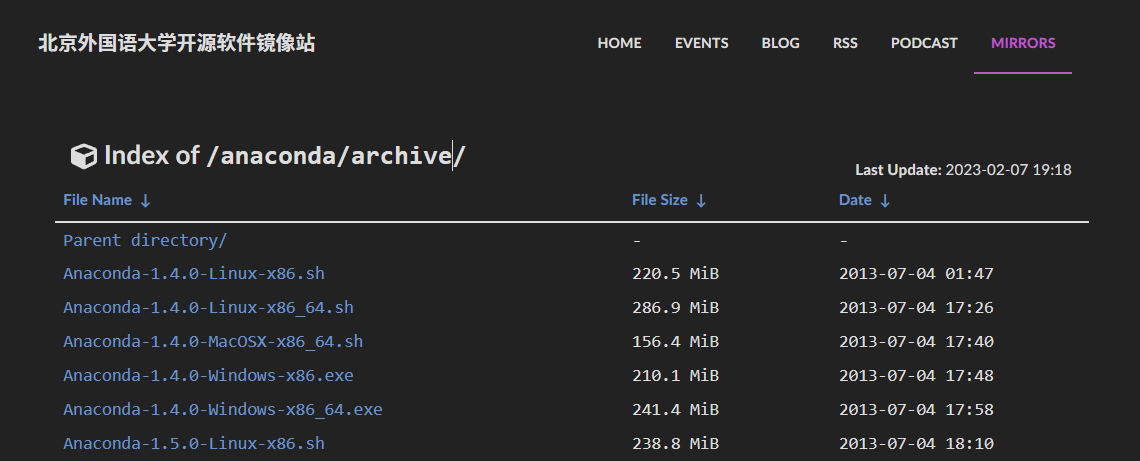Go to the EVENTS page

(701, 43)
